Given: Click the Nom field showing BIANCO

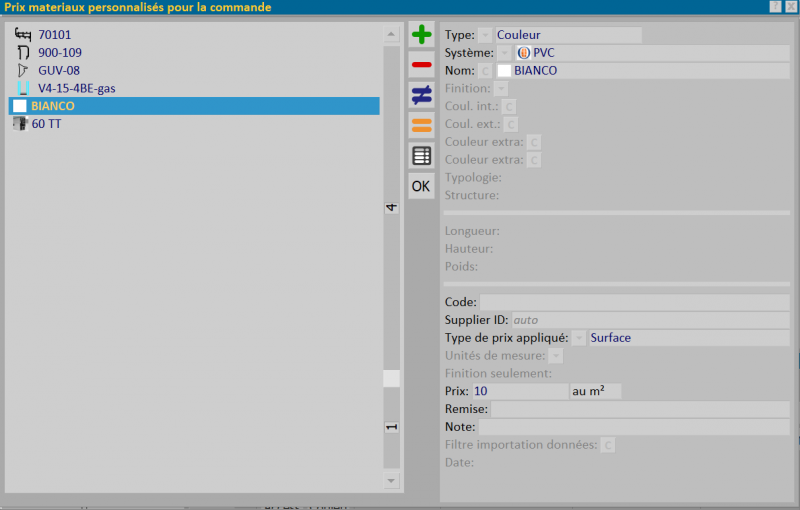Looking at the screenshot, I should pos(643,71).
